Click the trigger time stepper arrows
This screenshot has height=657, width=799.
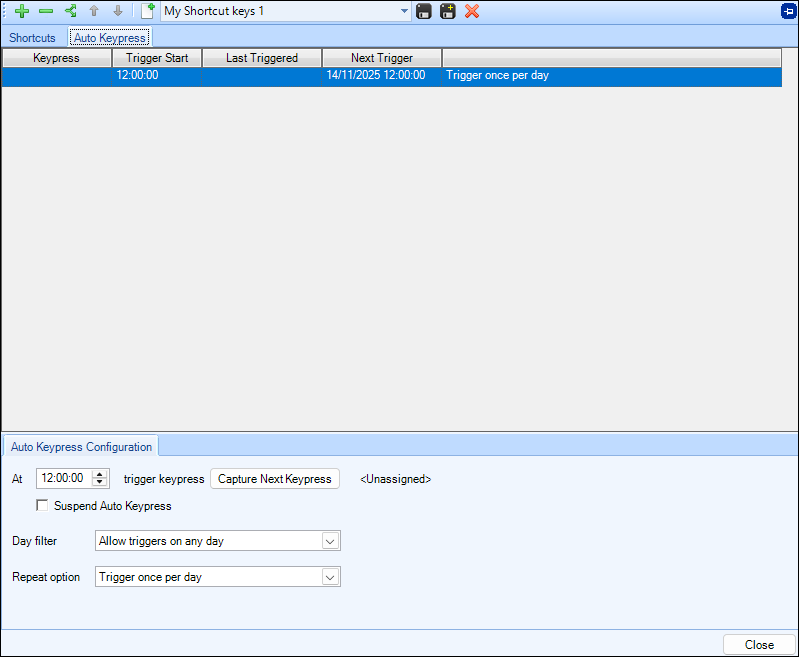coord(99,479)
